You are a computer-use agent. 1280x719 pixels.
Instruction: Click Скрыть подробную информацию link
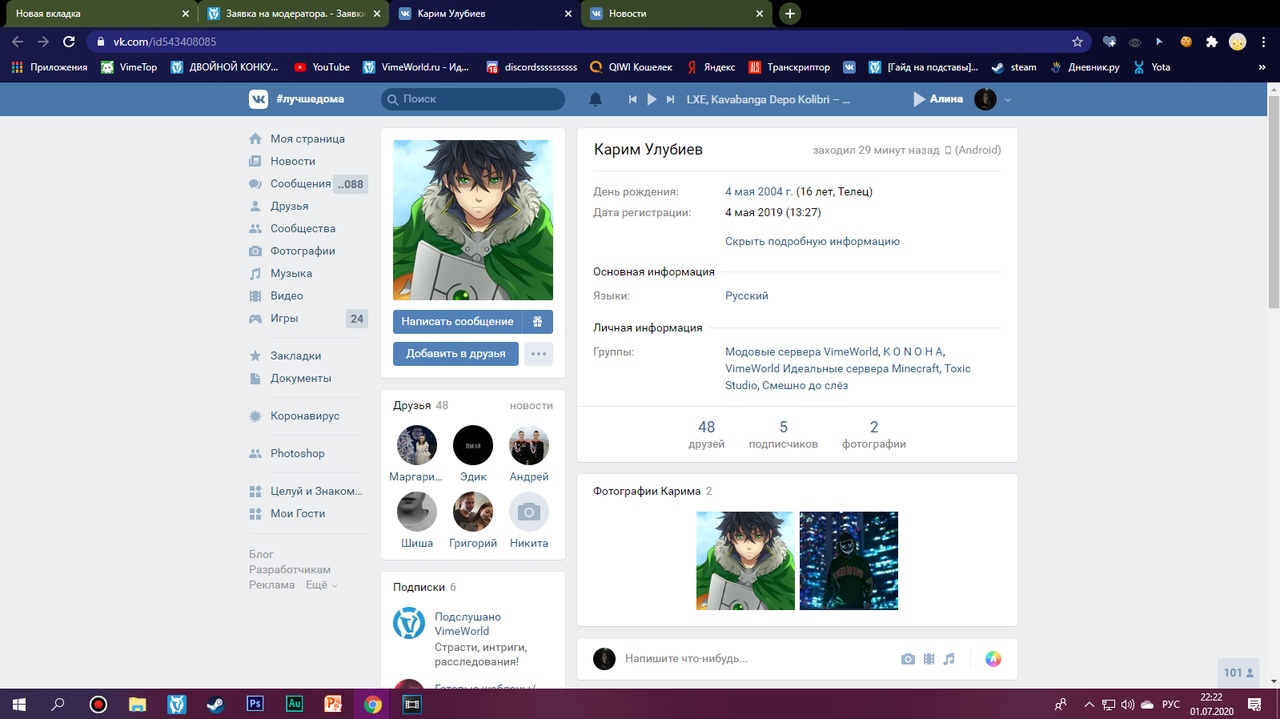click(x=812, y=241)
